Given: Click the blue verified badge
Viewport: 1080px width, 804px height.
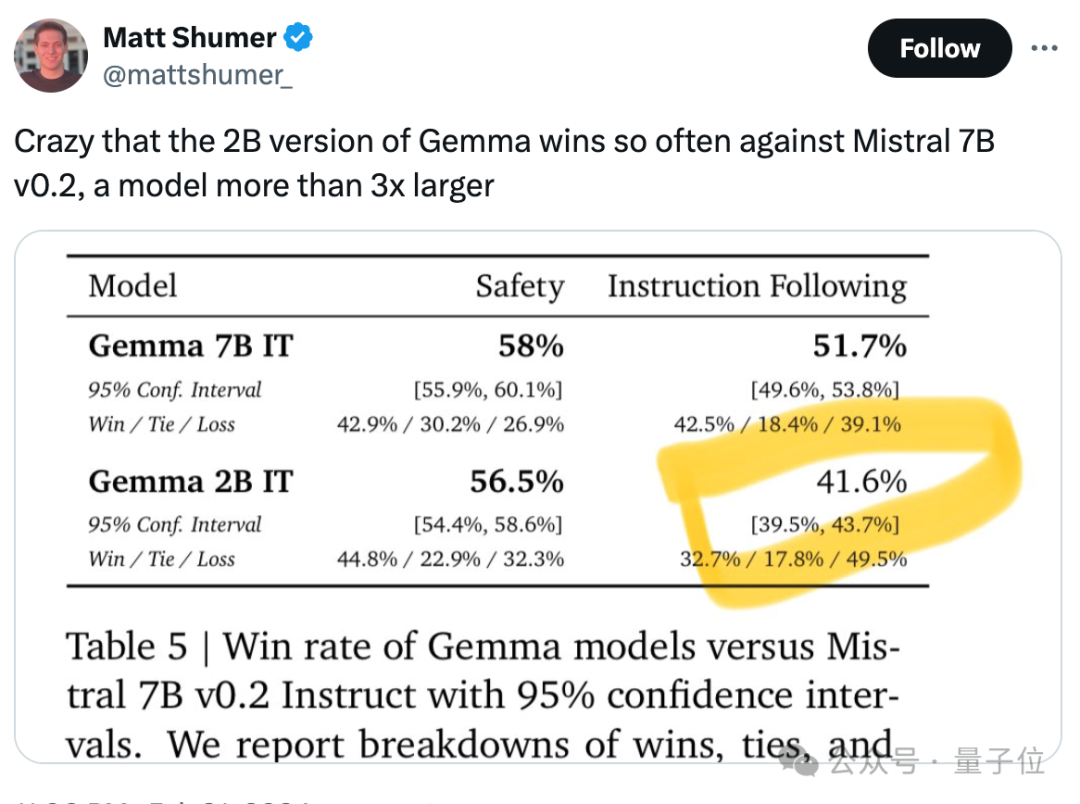Looking at the screenshot, I should coord(299,39).
